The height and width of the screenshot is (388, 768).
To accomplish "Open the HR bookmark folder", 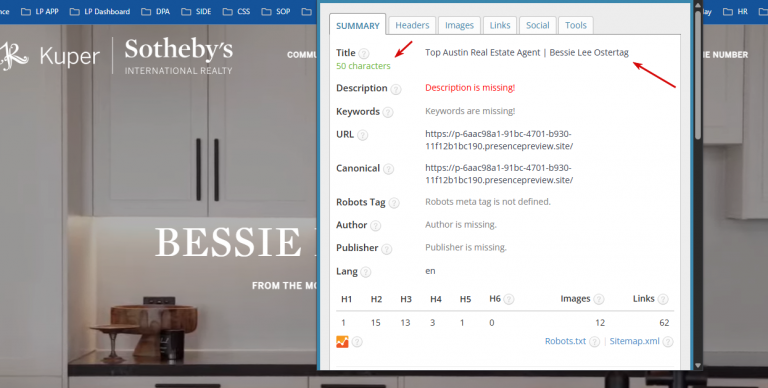I will [736, 11].
